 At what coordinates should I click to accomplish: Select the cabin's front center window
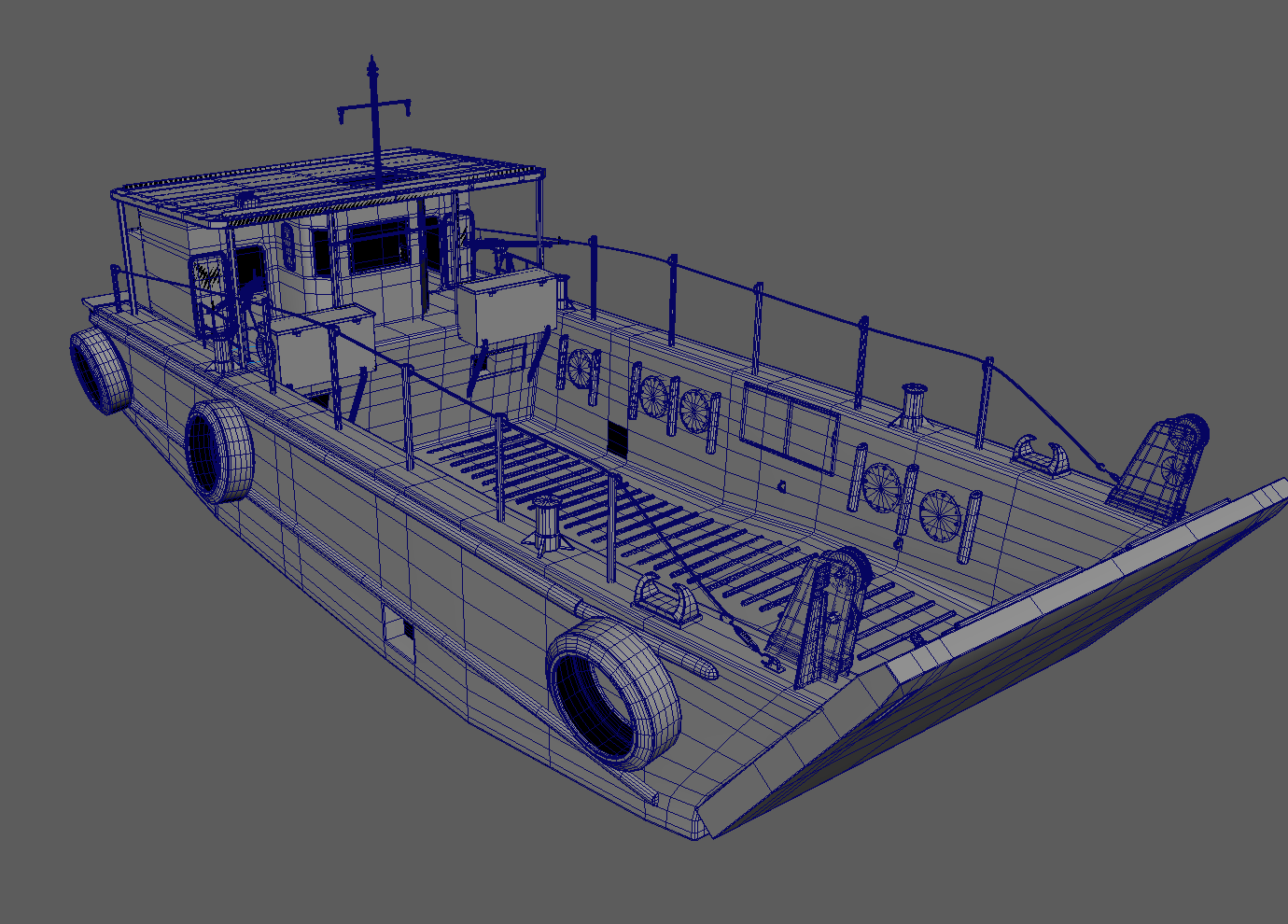378,246
